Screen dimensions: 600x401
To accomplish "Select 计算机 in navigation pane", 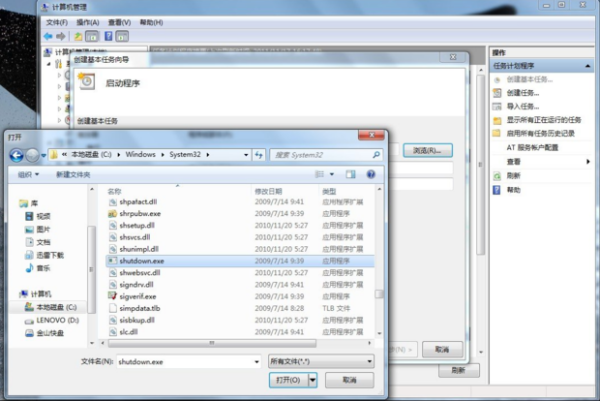I will click(35, 294).
